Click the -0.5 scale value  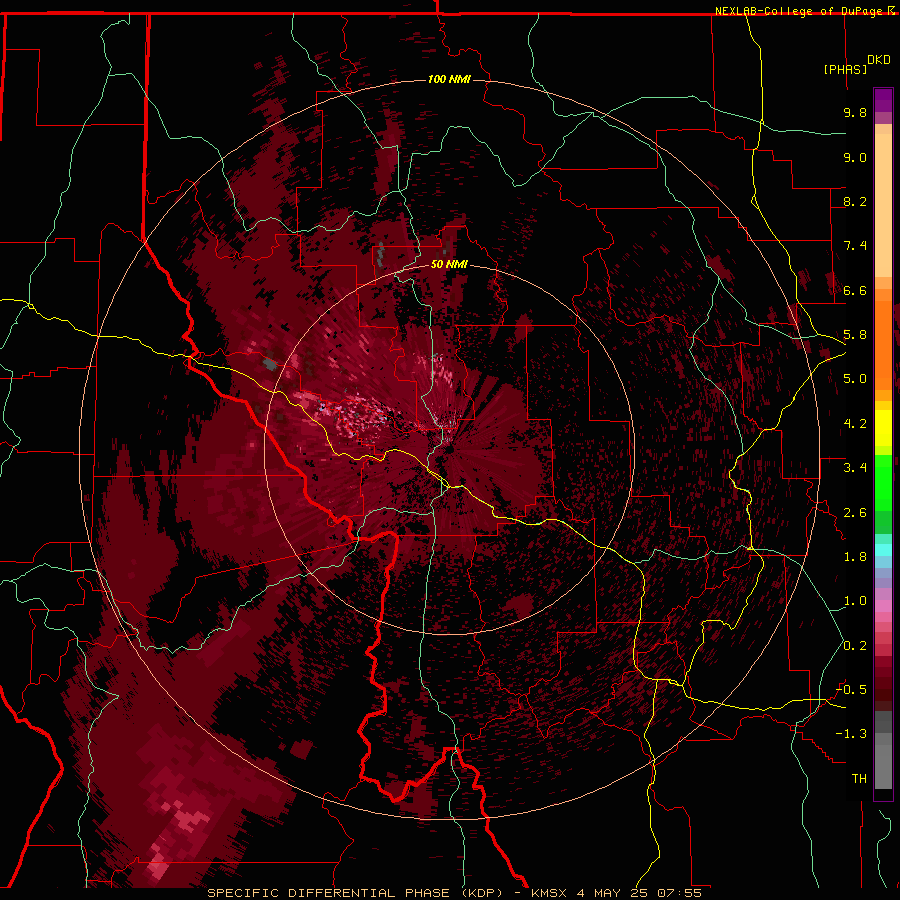click(851, 690)
